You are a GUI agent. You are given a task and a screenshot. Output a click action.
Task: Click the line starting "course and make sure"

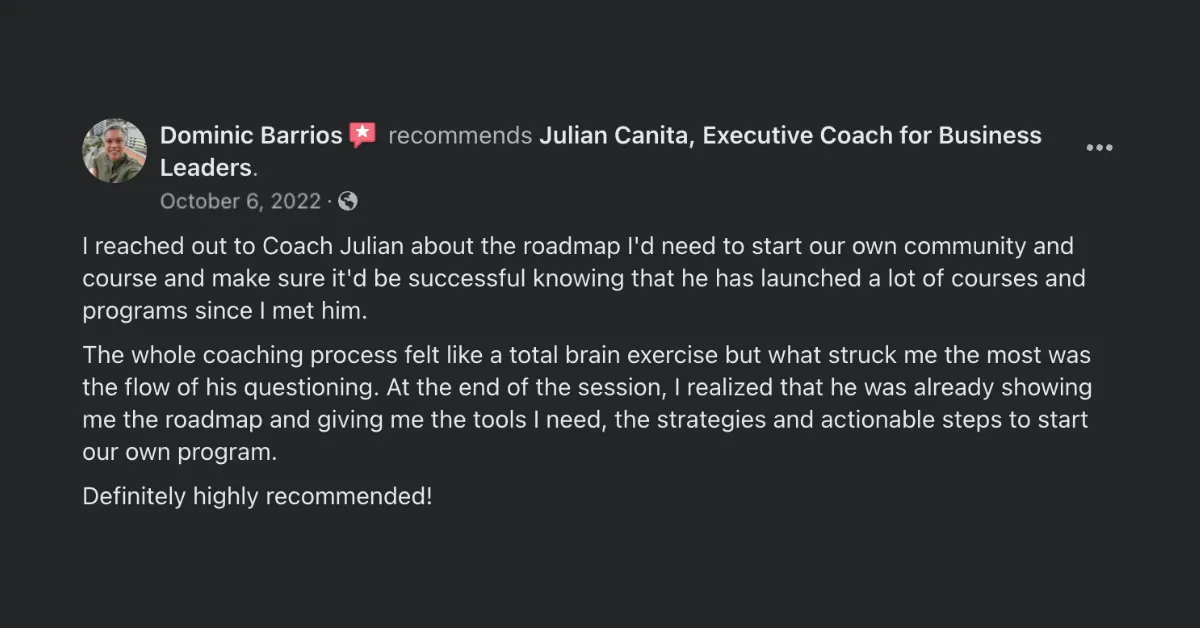click(583, 279)
